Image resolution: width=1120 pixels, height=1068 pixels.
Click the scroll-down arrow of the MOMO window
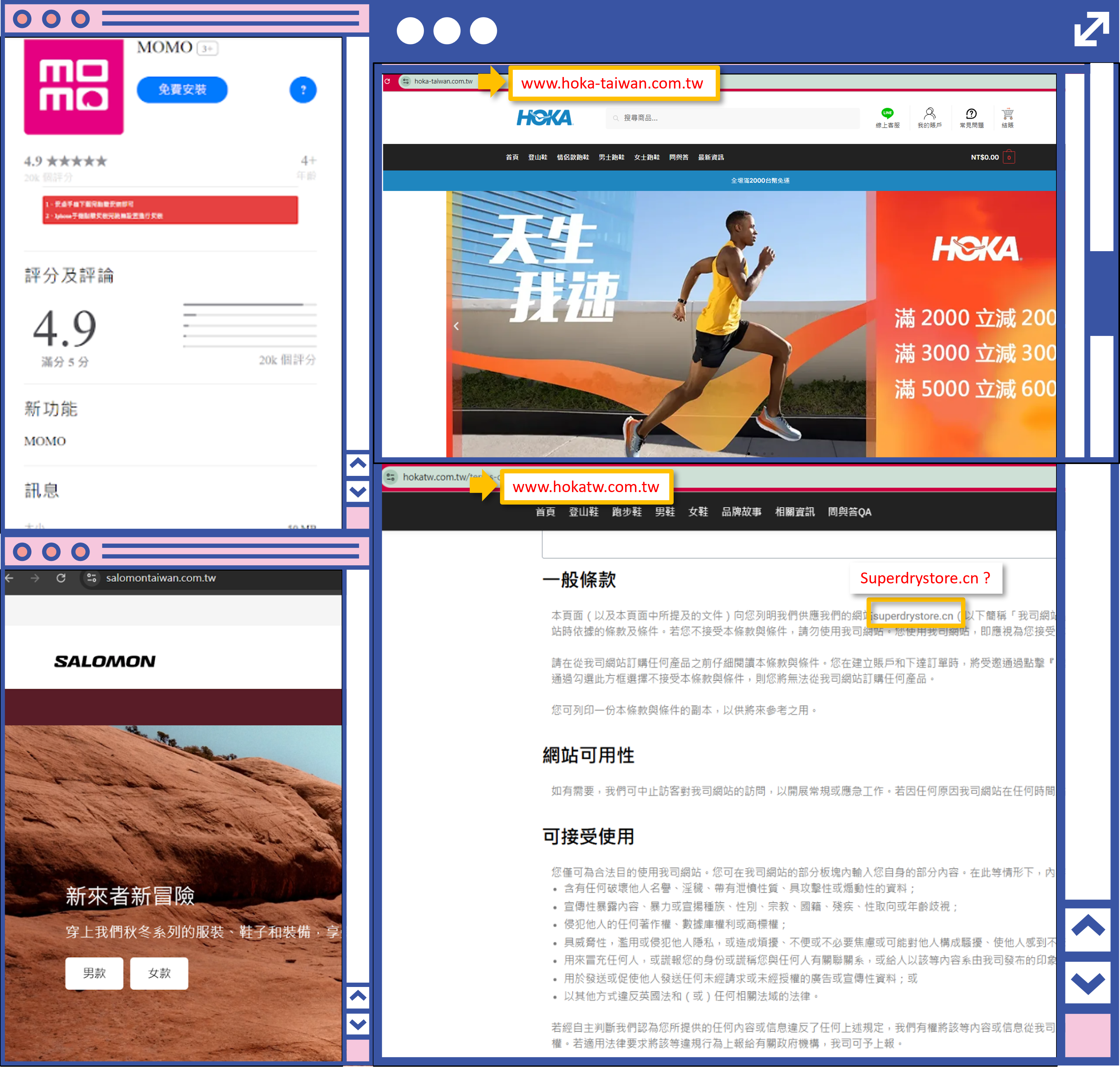358,491
